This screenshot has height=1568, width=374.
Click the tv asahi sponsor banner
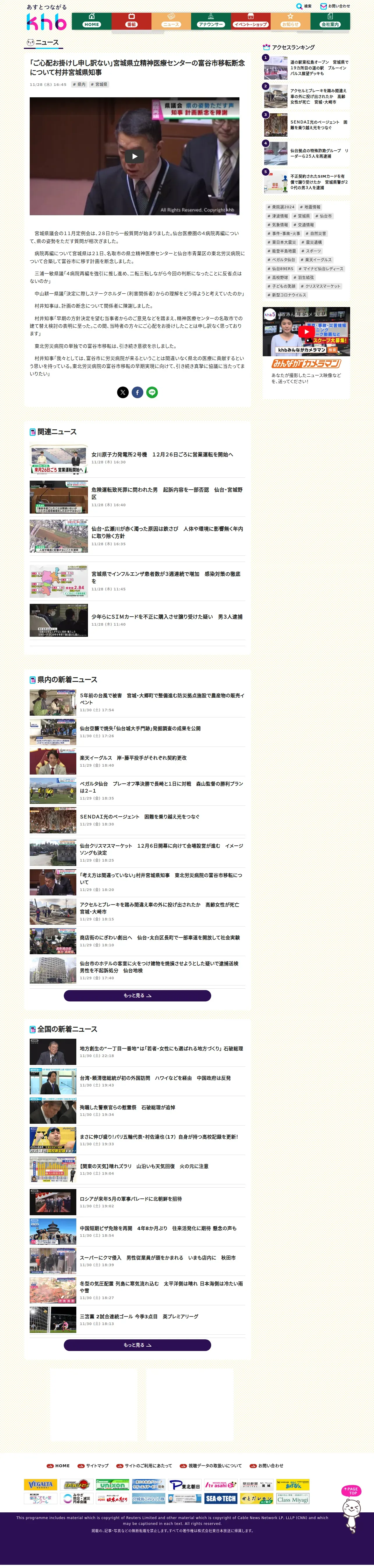pyautogui.click(x=220, y=1485)
